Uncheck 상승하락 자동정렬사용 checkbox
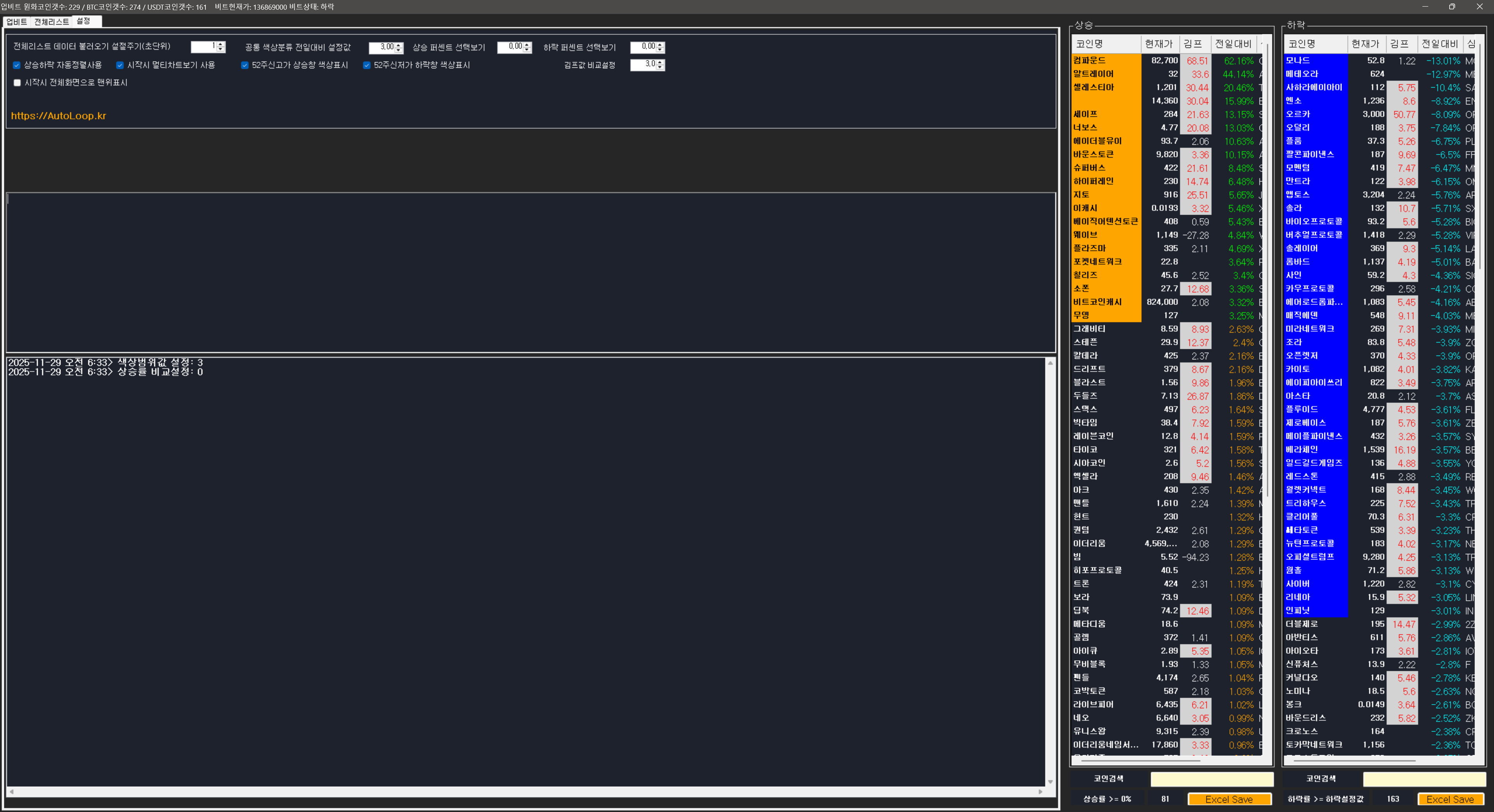1494x812 pixels. (17, 65)
